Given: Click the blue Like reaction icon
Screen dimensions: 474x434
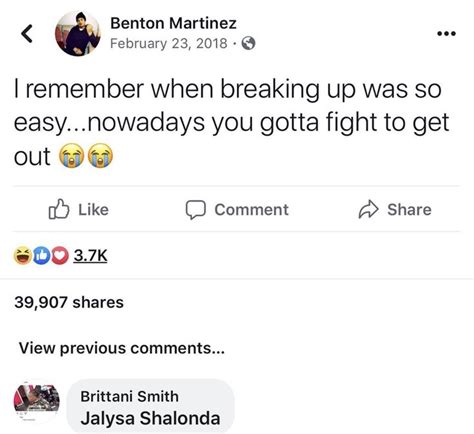Looking at the screenshot, I should [41, 256].
